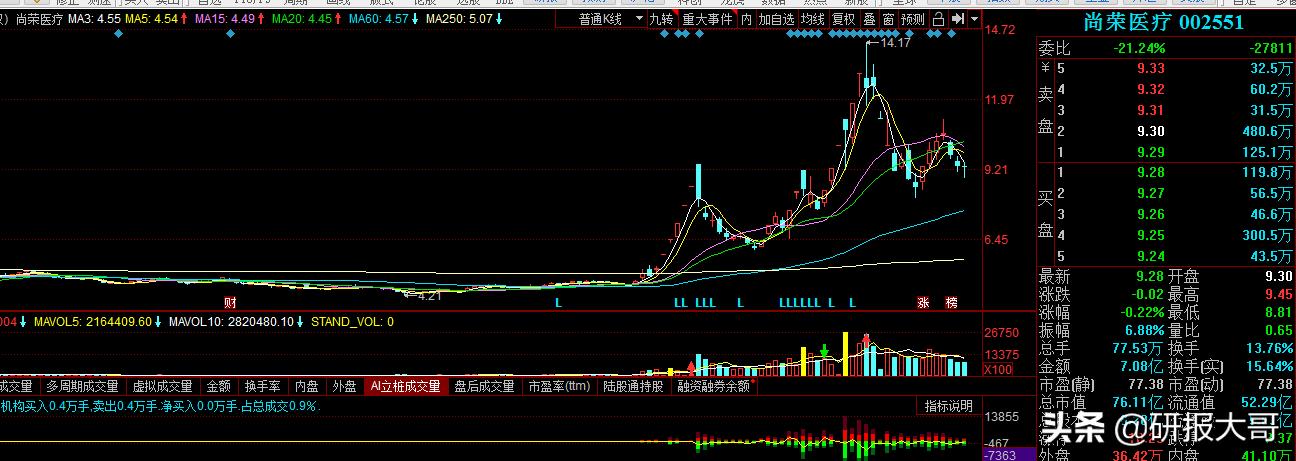Toggle 均线 moving average lines
The image size is (1296, 461).
click(813, 19)
